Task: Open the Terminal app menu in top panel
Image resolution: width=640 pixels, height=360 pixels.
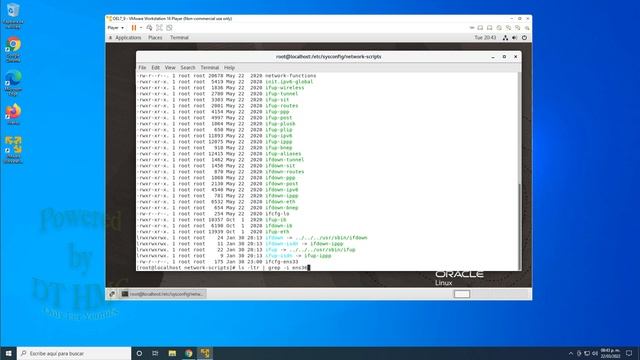Action: (179, 38)
